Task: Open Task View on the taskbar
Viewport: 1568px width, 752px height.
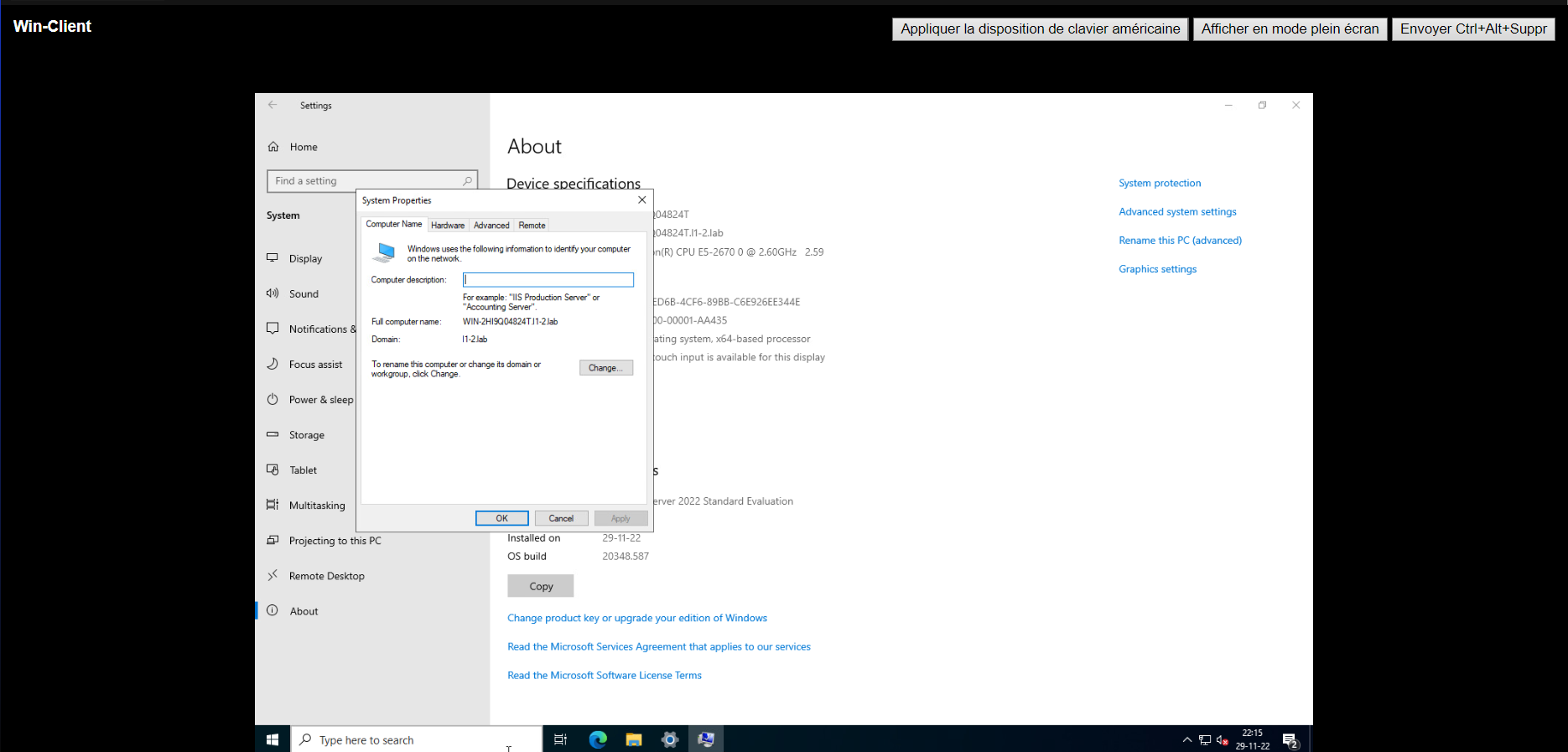Action: pyautogui.click(x=561, y=739)
